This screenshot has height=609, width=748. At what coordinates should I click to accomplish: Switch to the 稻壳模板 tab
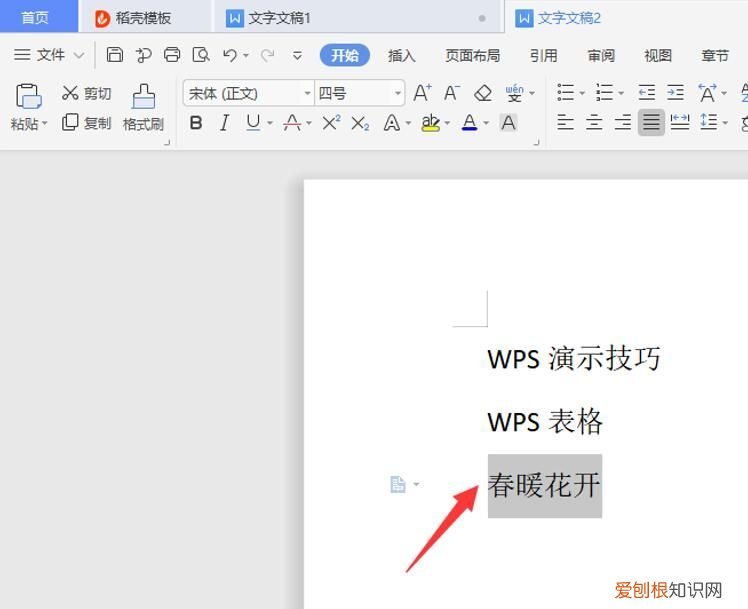[145, 18]
